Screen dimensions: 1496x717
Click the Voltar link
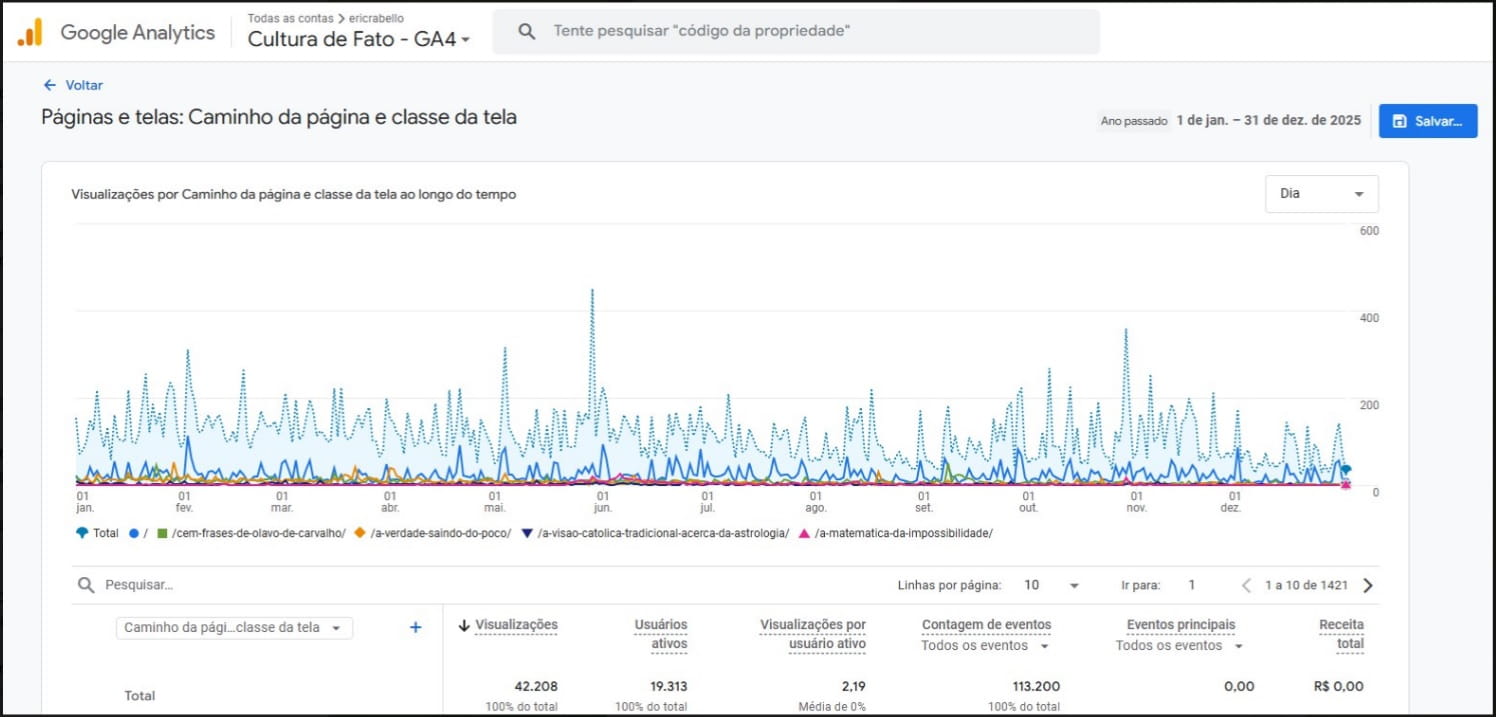(x=84, y=85)
